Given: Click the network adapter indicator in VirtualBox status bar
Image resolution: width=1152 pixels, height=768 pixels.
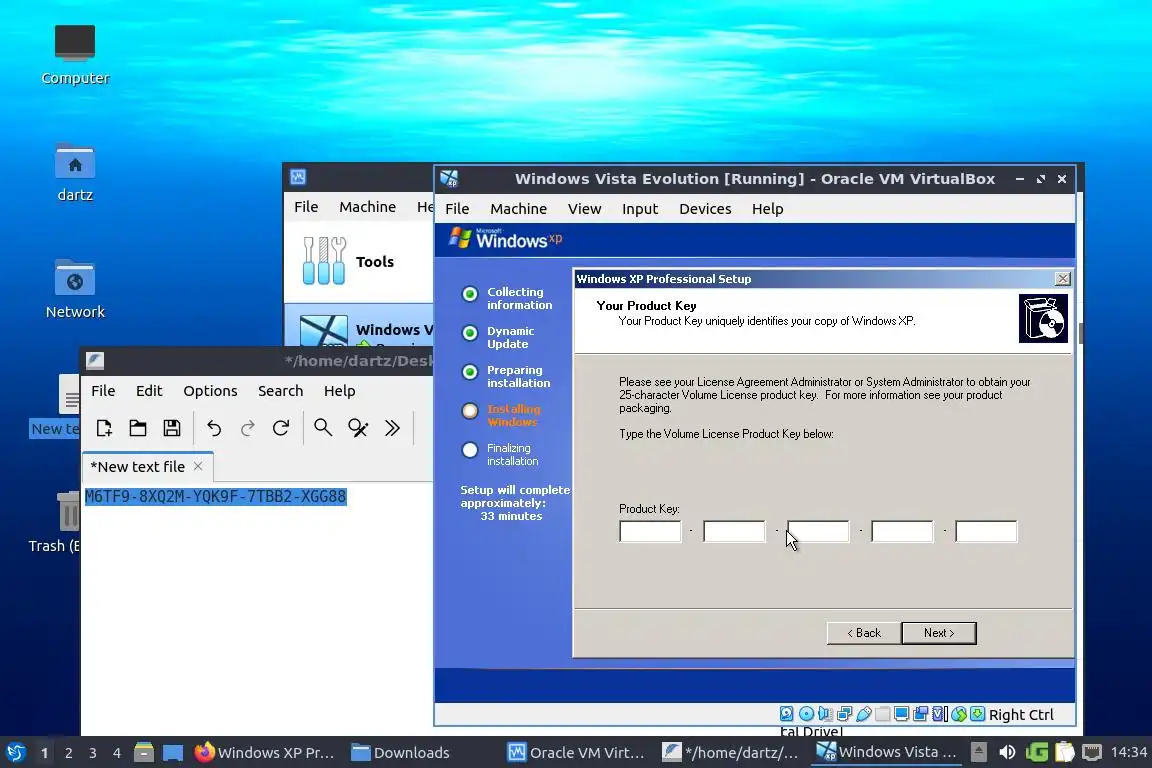Looking at the screenshot, I should 844,714.
